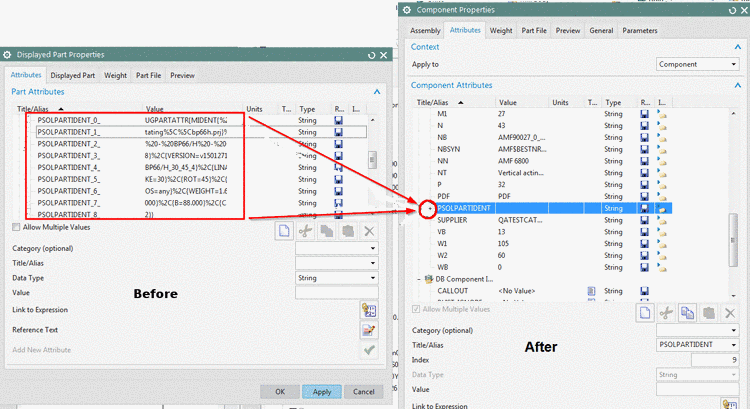The height and width of the screenshot is (409, 750).
Task: Click the Apply button
Action: pyautogui.click(x=322, y=392)
